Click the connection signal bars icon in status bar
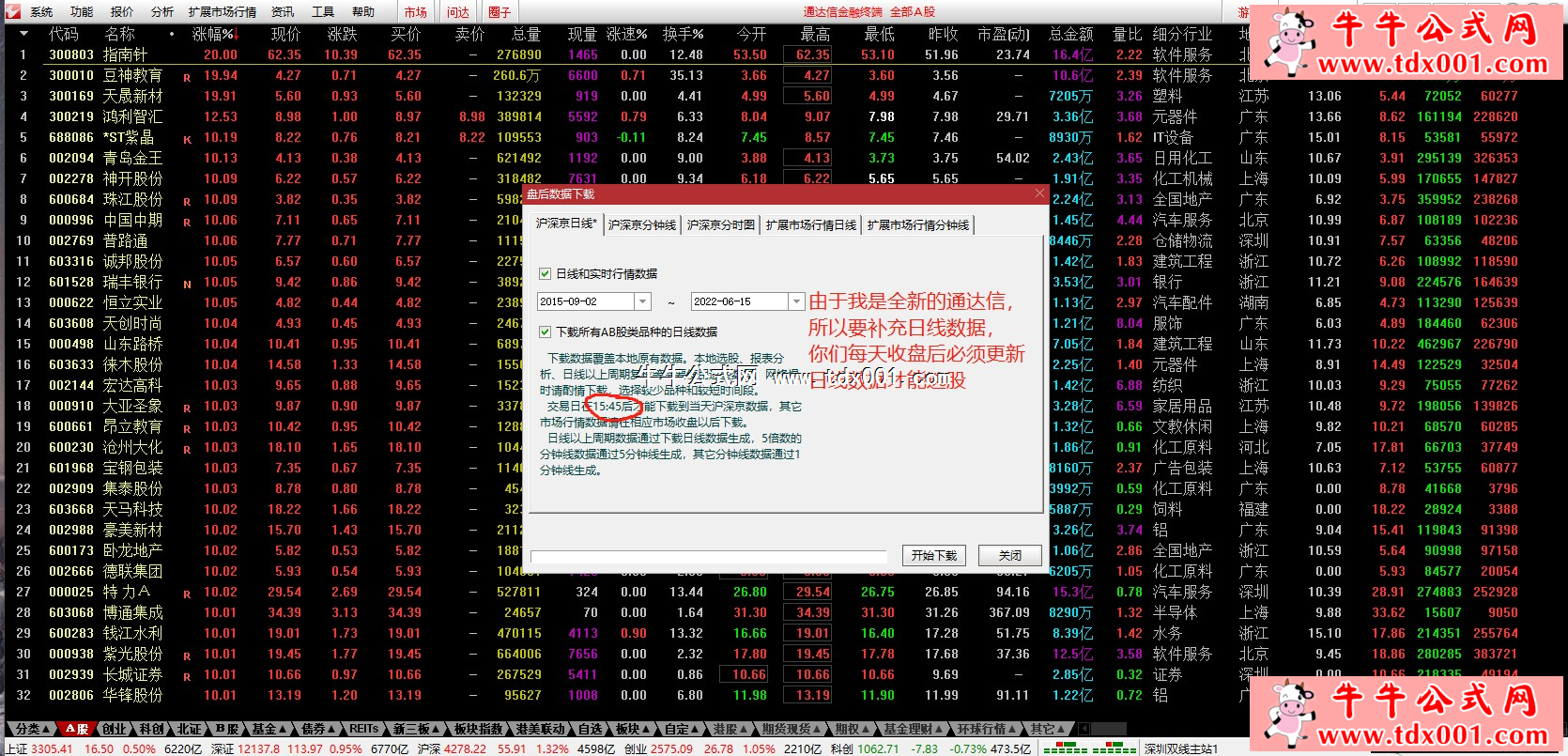The width and height of the screenshot is (1568, 756). [x=1089, y=748]
